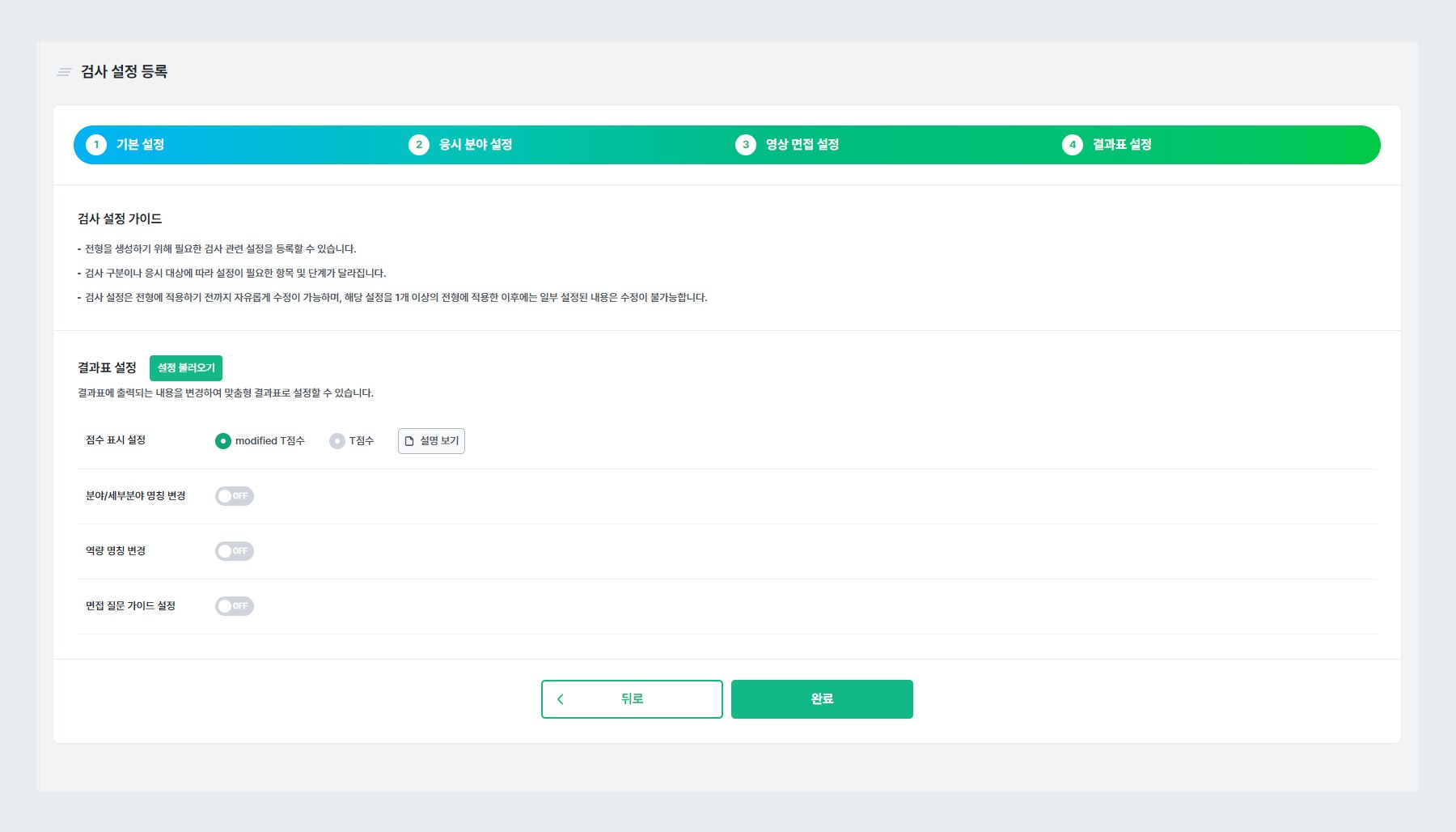This screenshot has height=832, width=1456.
Task: Click the 검사 설정 가이드 heading
Action: pos(120,219)
